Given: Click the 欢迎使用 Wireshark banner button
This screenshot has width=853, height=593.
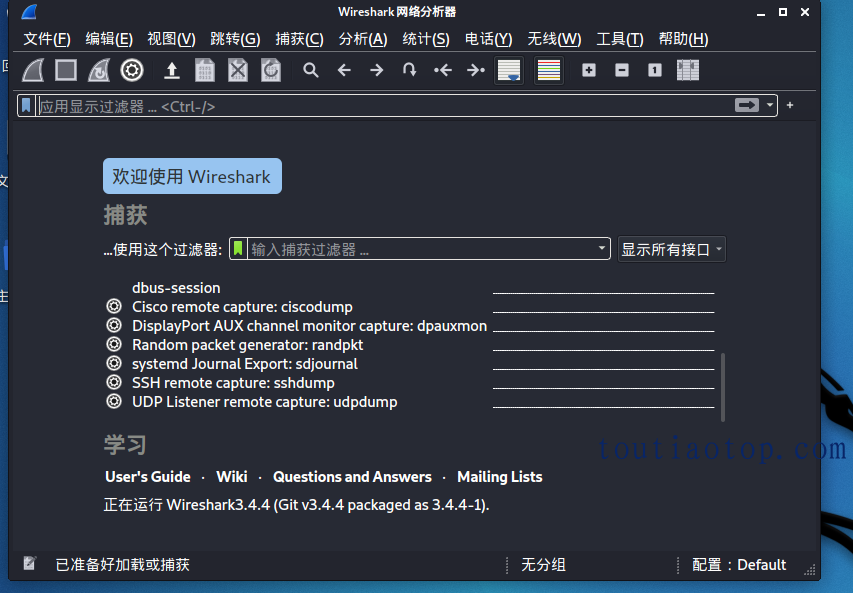Looking at the screenshot, I should click(192, 176).
